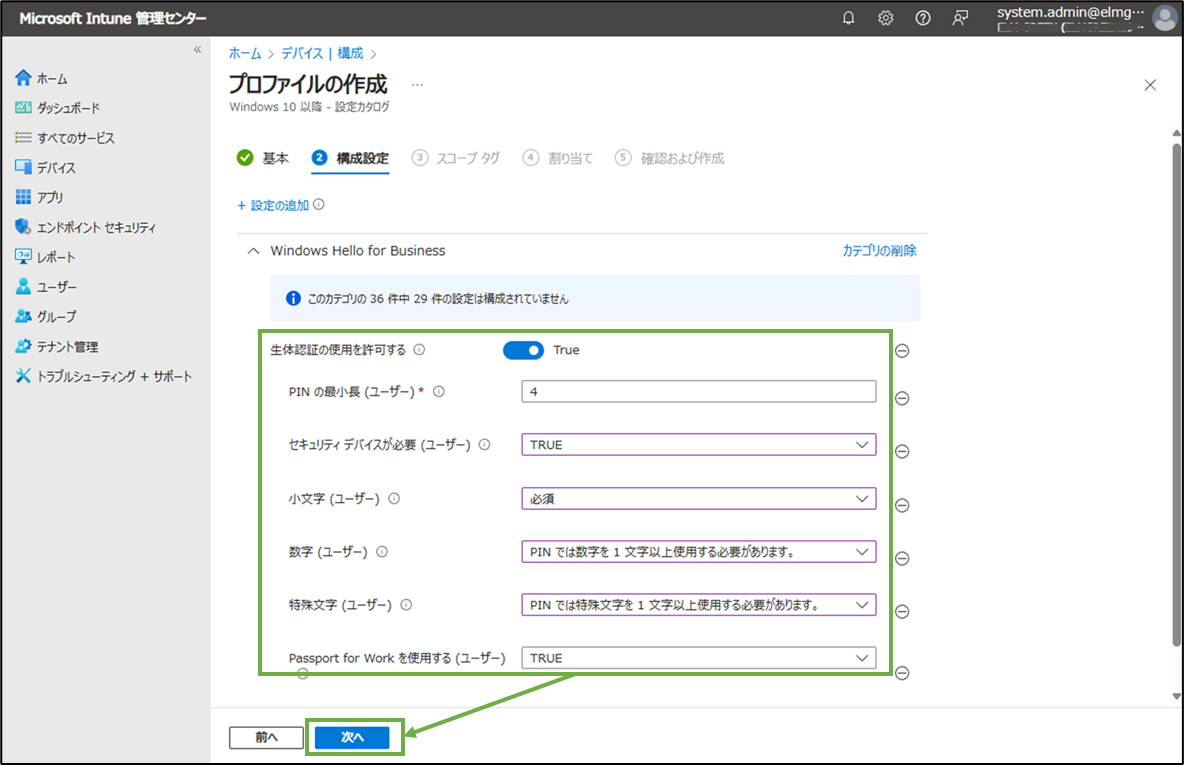Screen dimensions: 1184x765
Task: Open the notifications bell icon
Action: [849, 18]
